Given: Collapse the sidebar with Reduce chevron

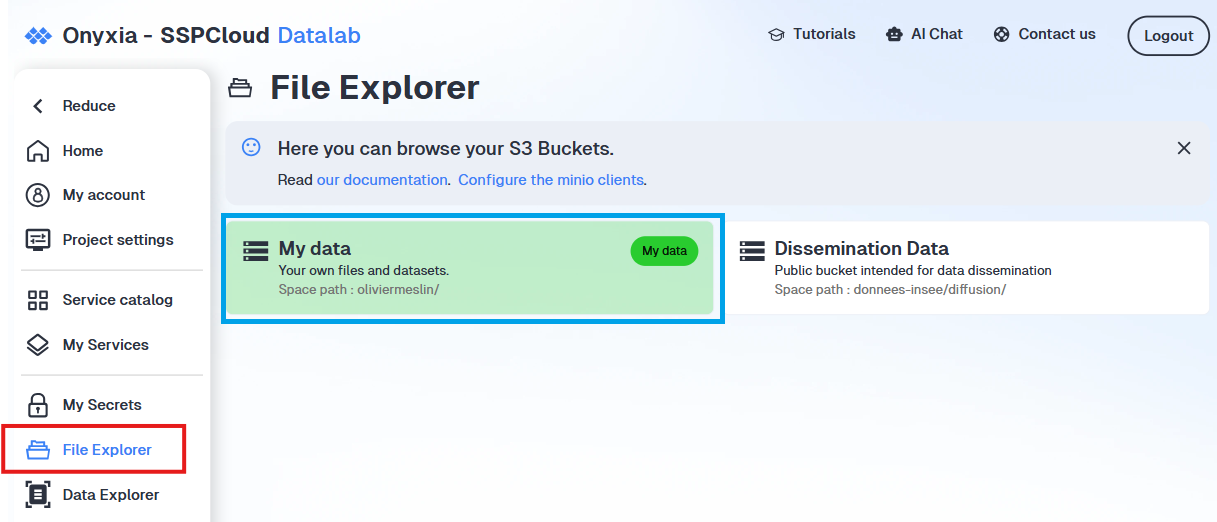Looking at the screenshot, I should pyautogui.click(x=38, y=106).
